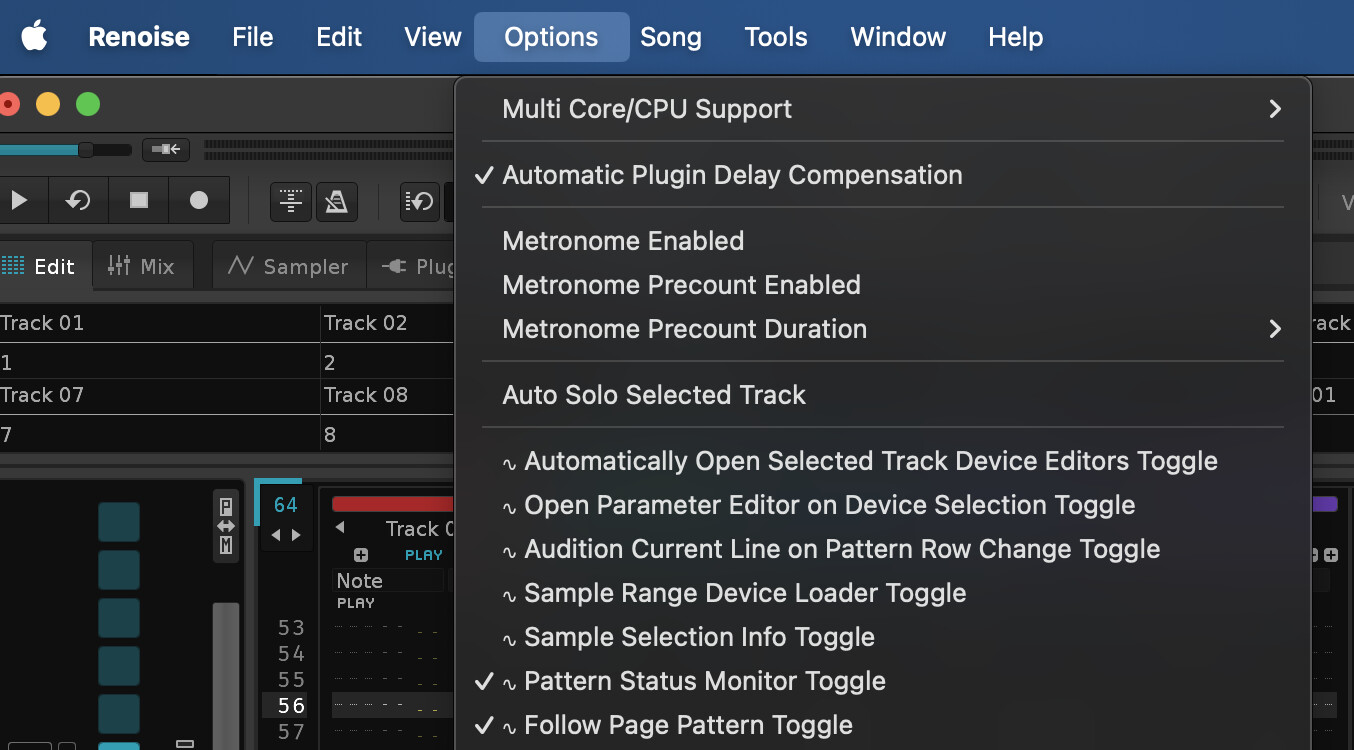
Task: Click the metronome icon in toolbar
Action: 337,202
